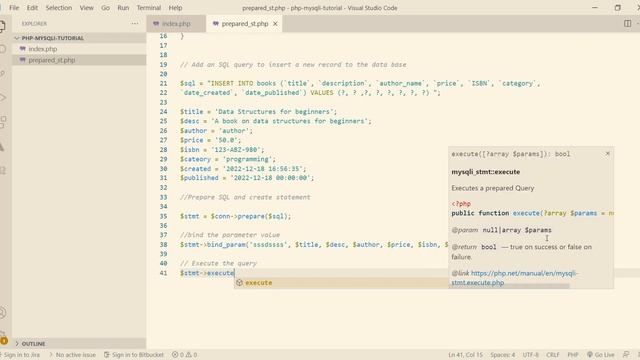This screenshot has height=360, width=640.
Task: Change file encoding via UTF-8
Action: (x=531, y=355)
